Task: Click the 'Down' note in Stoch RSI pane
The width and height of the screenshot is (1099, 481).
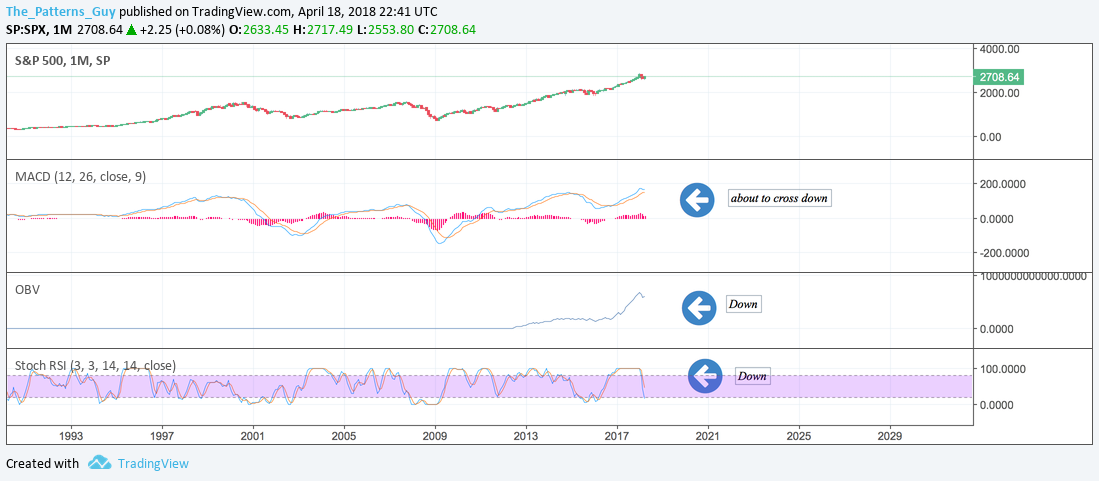Action: click(751, 377)
